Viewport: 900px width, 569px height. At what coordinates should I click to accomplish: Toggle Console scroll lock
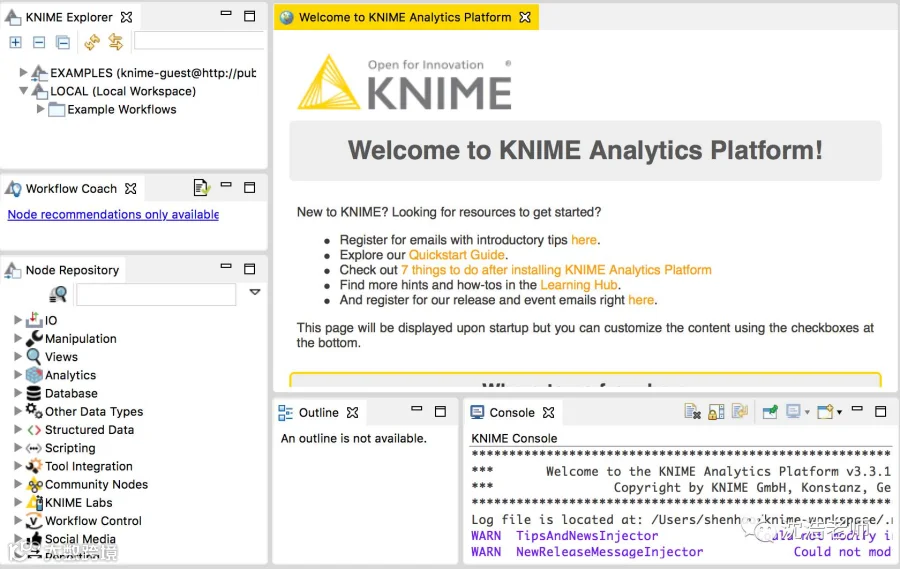(716, 412)
